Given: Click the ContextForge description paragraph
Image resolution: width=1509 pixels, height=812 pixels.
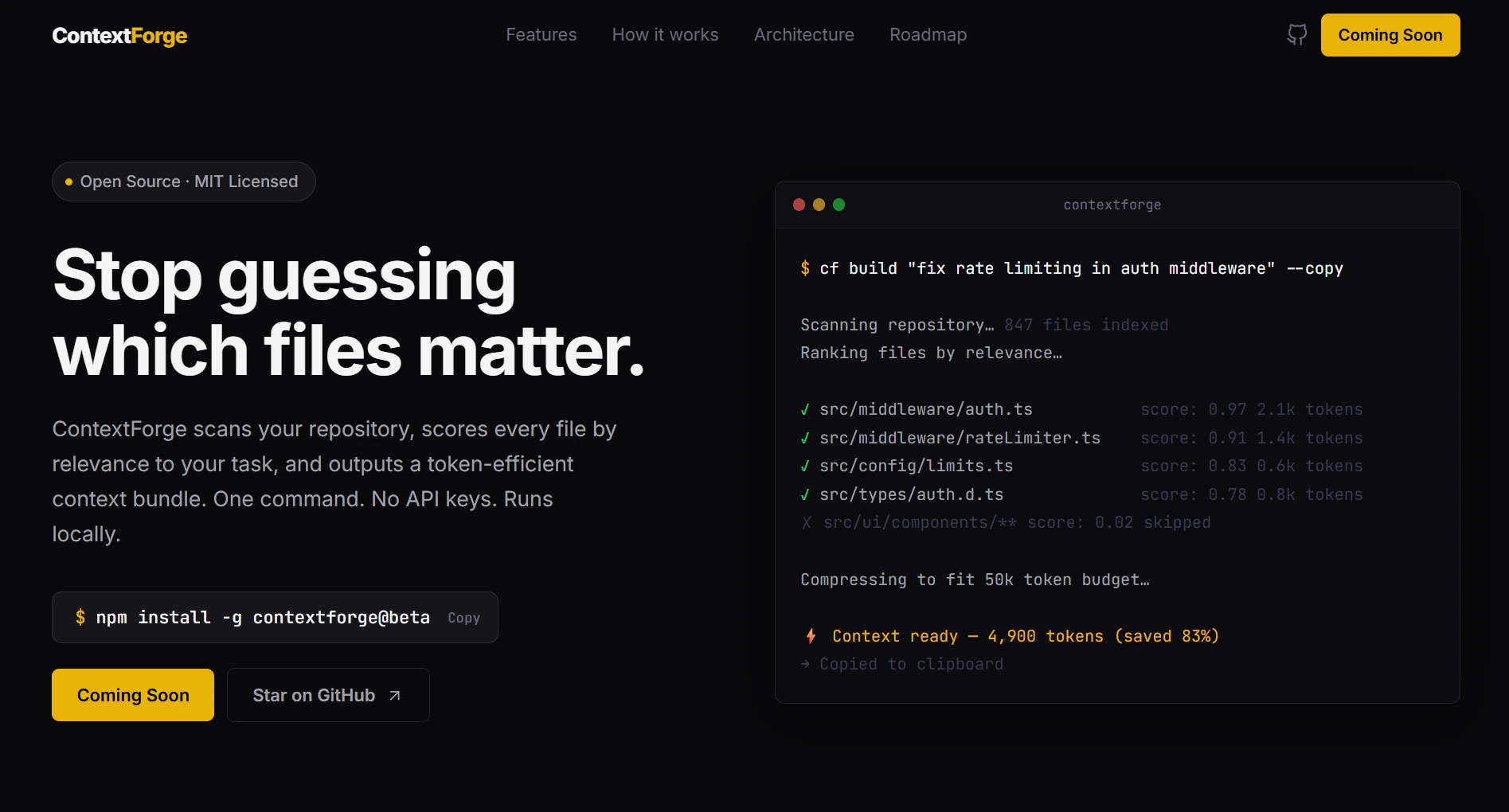Looking at the screenshot, I should (334, 481).
